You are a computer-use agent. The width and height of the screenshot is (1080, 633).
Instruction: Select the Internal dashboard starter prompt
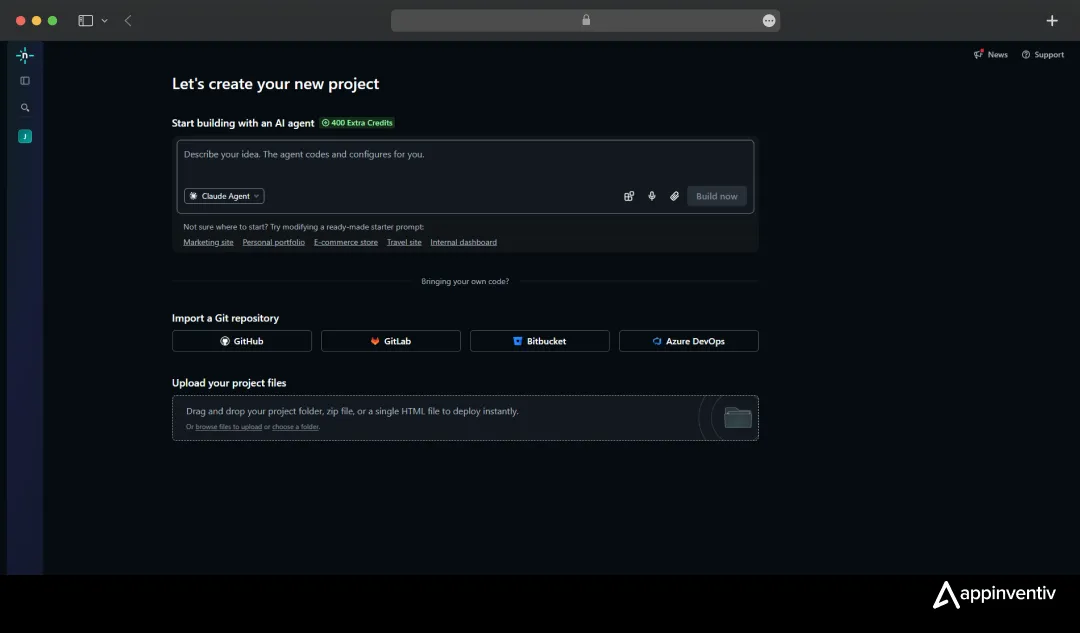[463, 242]
